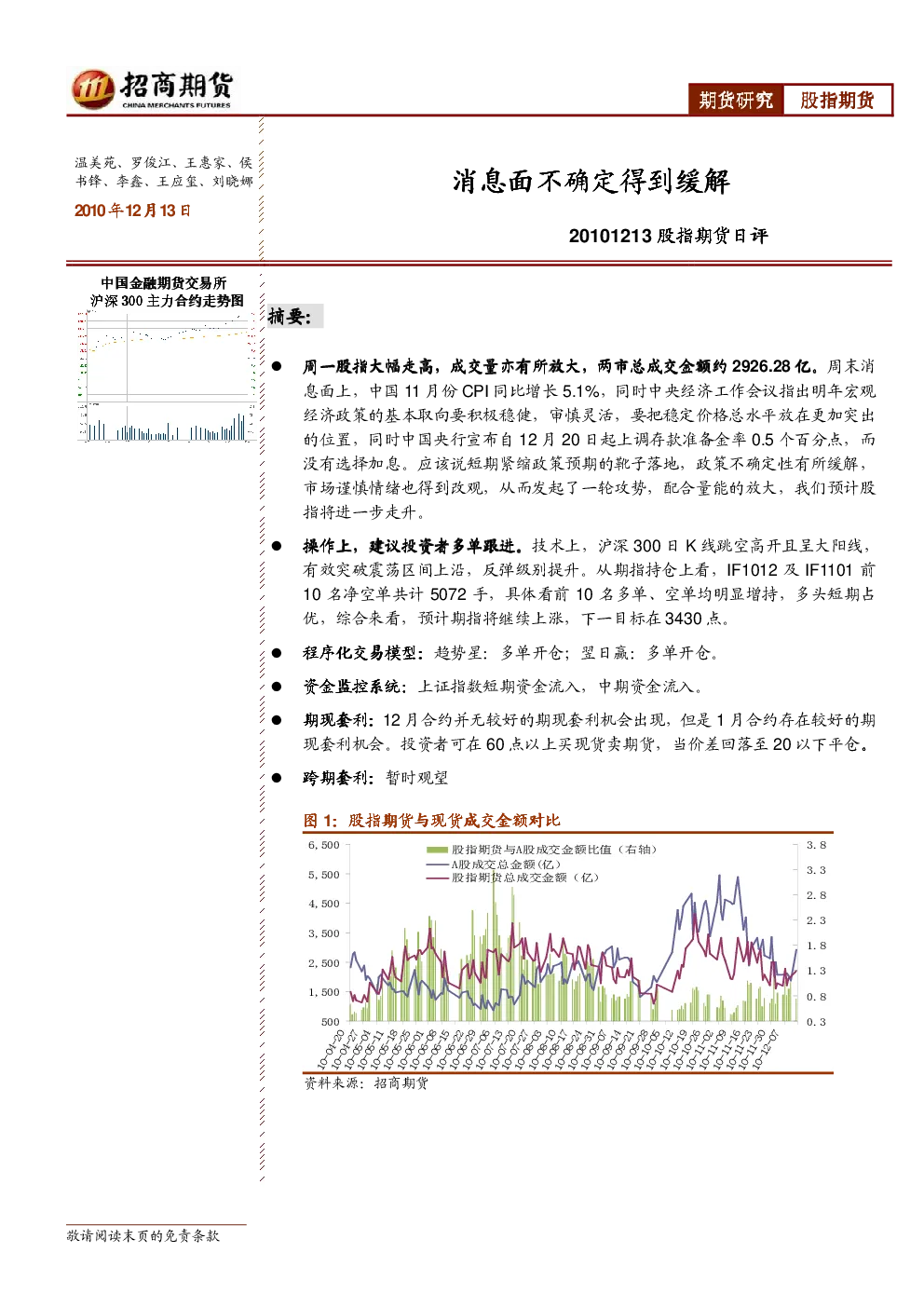
Task: Open the small 沪深300 contract trend chart
Action: tap(167, 376)
